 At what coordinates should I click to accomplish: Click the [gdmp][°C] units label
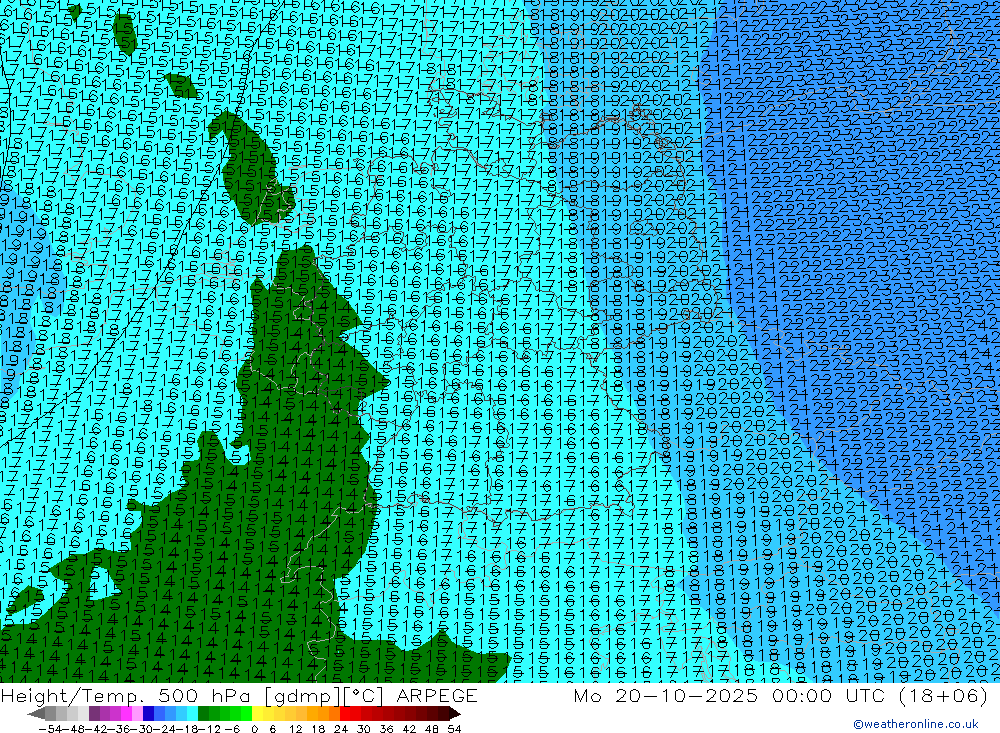(x=326, y=695)
